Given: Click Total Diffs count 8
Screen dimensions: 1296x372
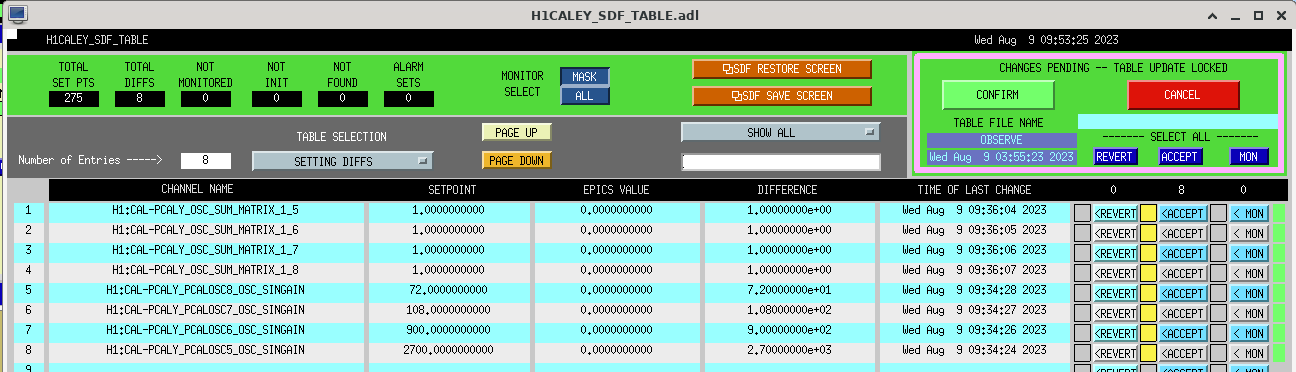Looking at the screenshot, I should 140,99.
